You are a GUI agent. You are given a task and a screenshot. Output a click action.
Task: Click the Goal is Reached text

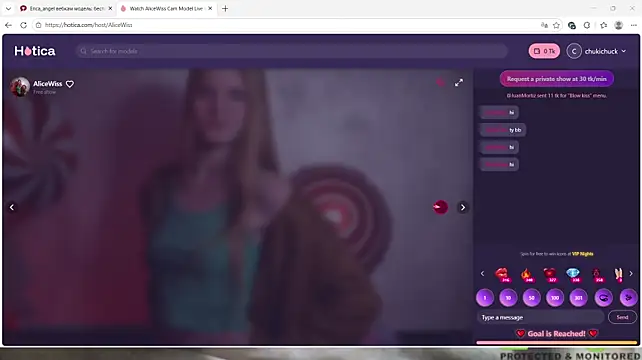pyautogui.click(x=556, y=334)
